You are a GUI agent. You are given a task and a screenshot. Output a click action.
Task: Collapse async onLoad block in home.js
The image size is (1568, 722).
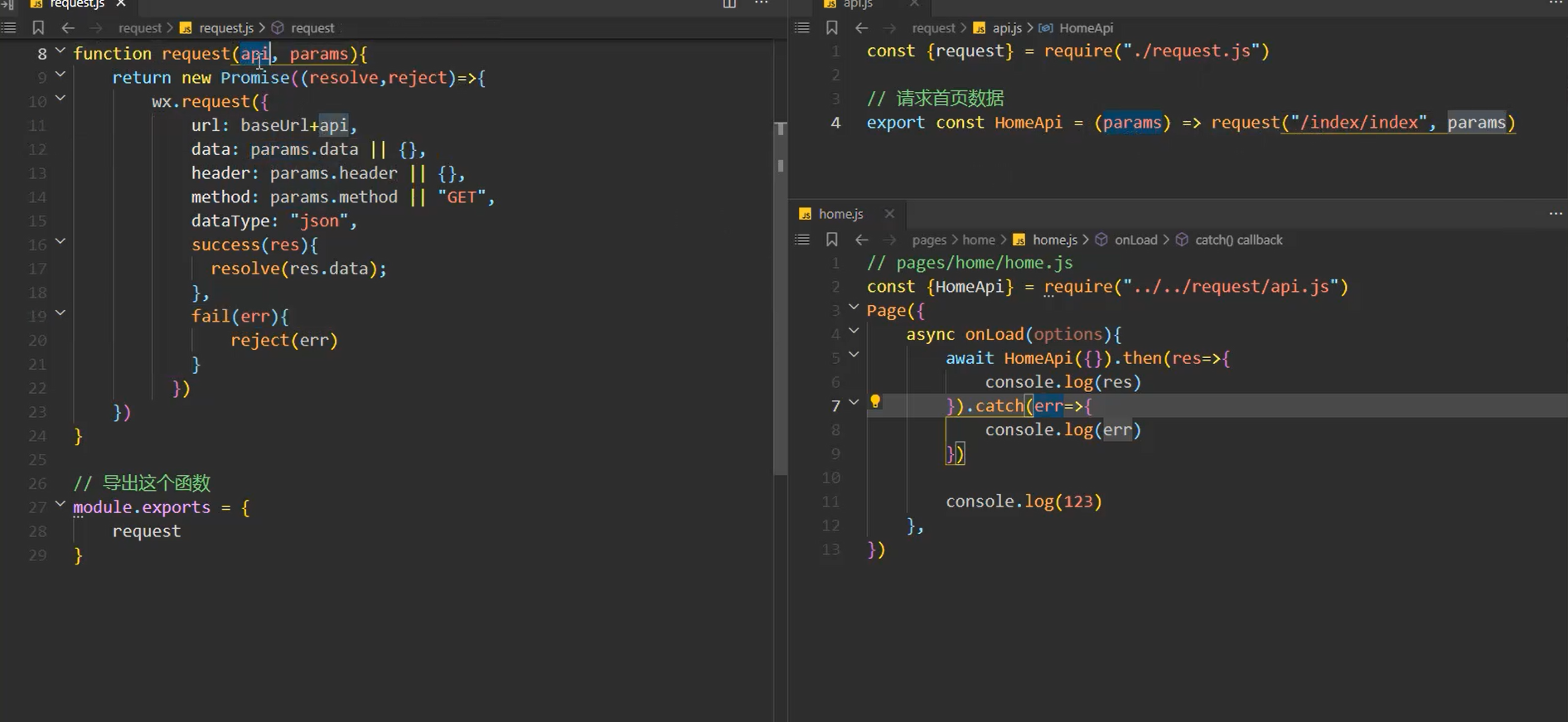[854, 332]
